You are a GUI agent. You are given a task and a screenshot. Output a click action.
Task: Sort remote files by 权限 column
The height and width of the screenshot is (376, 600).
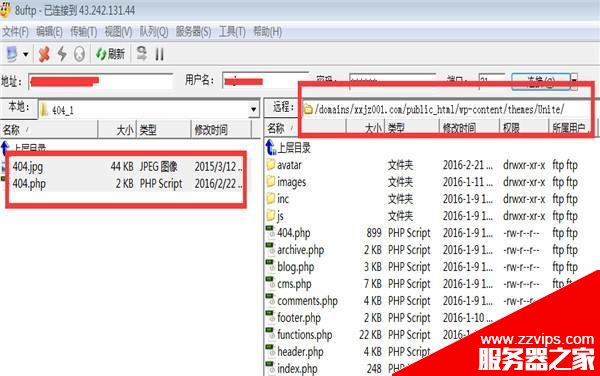(524, 128)
